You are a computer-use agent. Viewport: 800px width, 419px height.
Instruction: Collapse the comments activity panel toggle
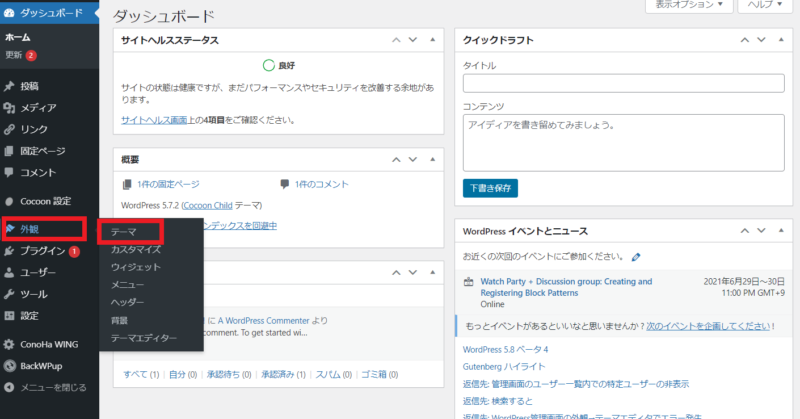click(x=433, y=273)
